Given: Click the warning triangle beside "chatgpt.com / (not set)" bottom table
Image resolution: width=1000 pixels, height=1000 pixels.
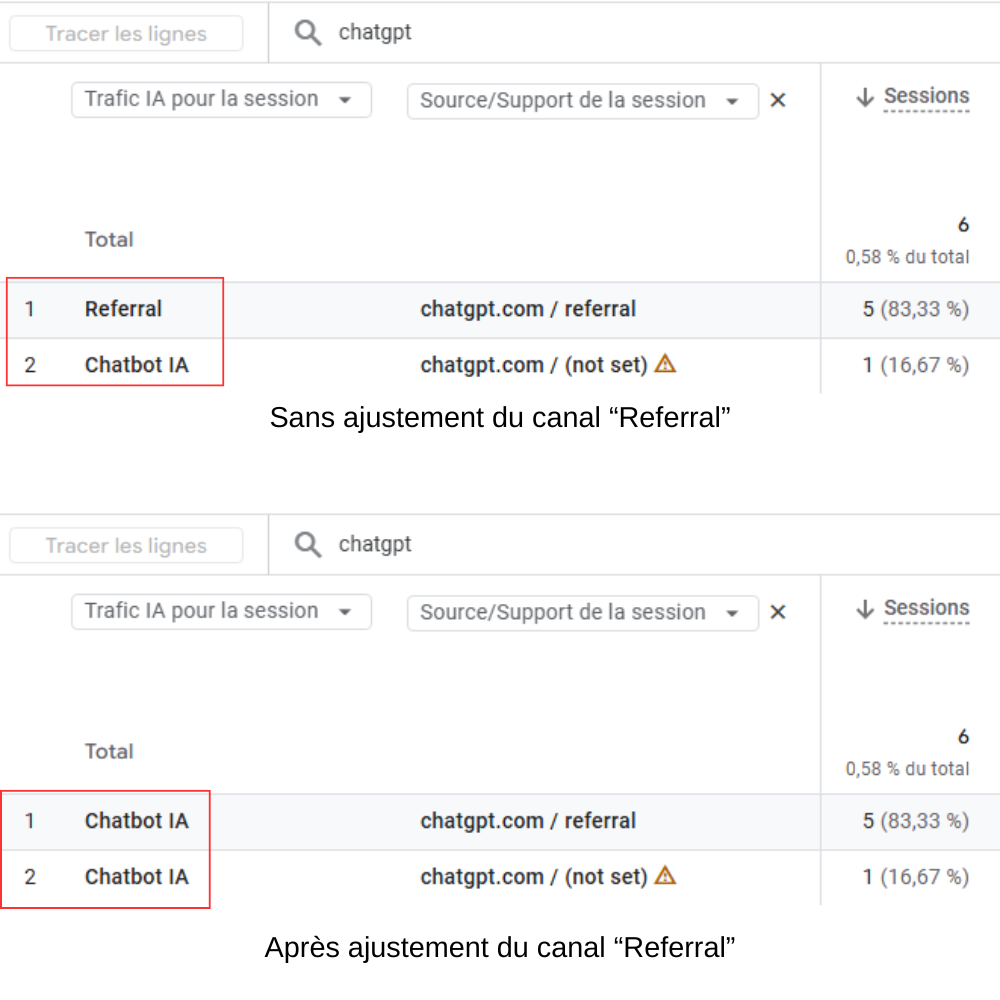Looking at the screenshot, I should (664, 877).
